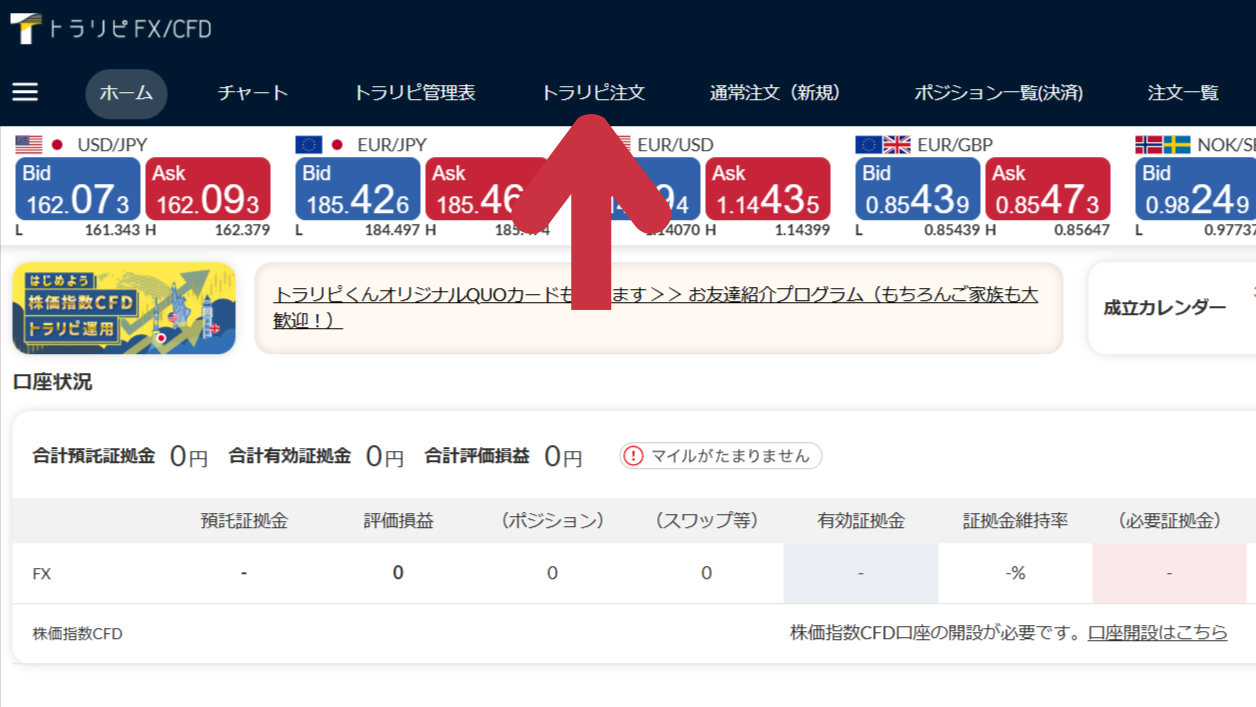Image resolution: width=1256 pixels, height=707 pixels.
Task: Open the hamburger menu icon
Action: [25, 92]
